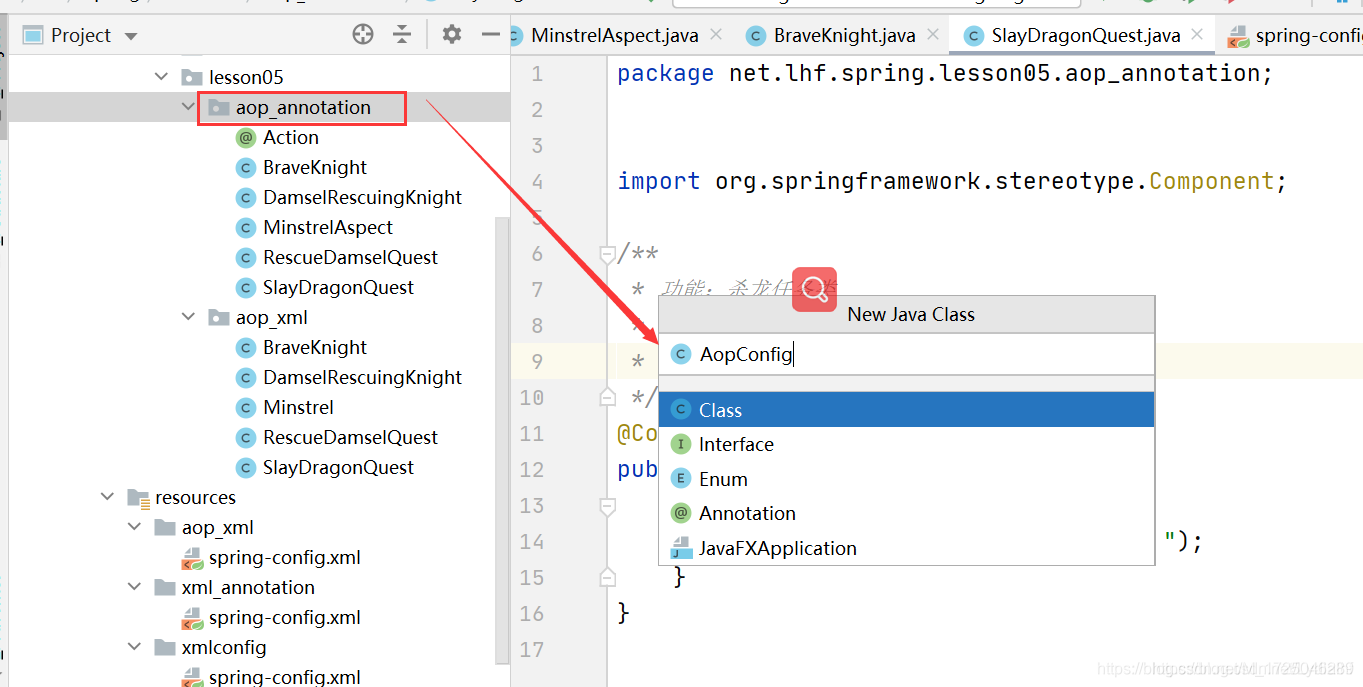The height and width of the screenshot is (687, 1363).
Task: Close the SlayDragonQuest.java tab
Action: pyautogui.click(x=1198, y=34)
